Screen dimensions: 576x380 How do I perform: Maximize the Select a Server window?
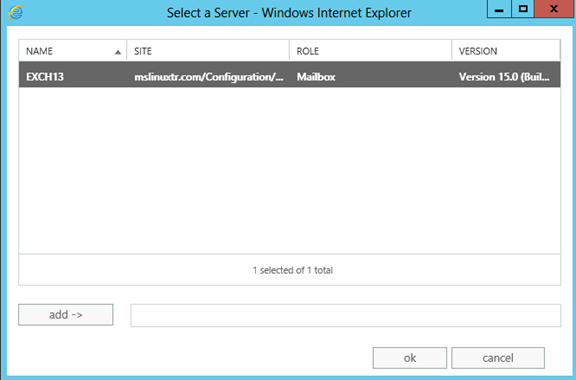point(523,9)
